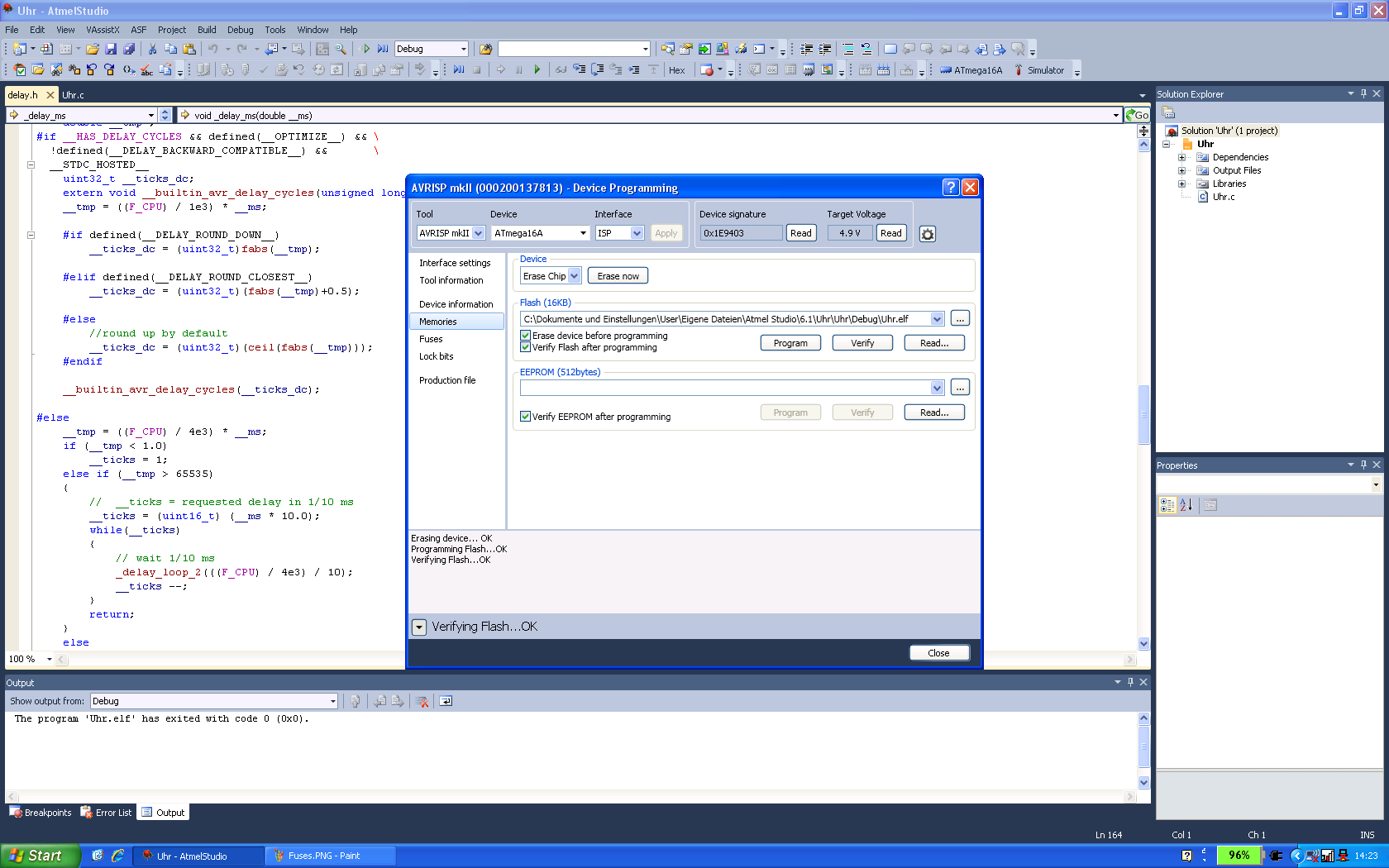Expand the Libraries node in Solution Explorer
The height and width of the screenshot is (868, 1389).
pyautogui.click(x=1181, y=184)
